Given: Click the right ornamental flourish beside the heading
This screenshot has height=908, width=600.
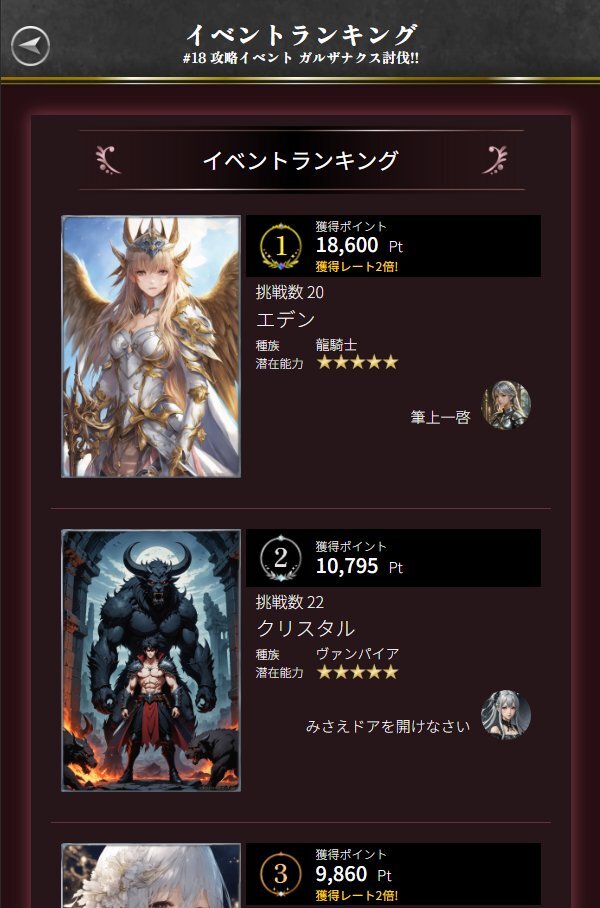Looking at the screenshot, I should click(494, 160).
